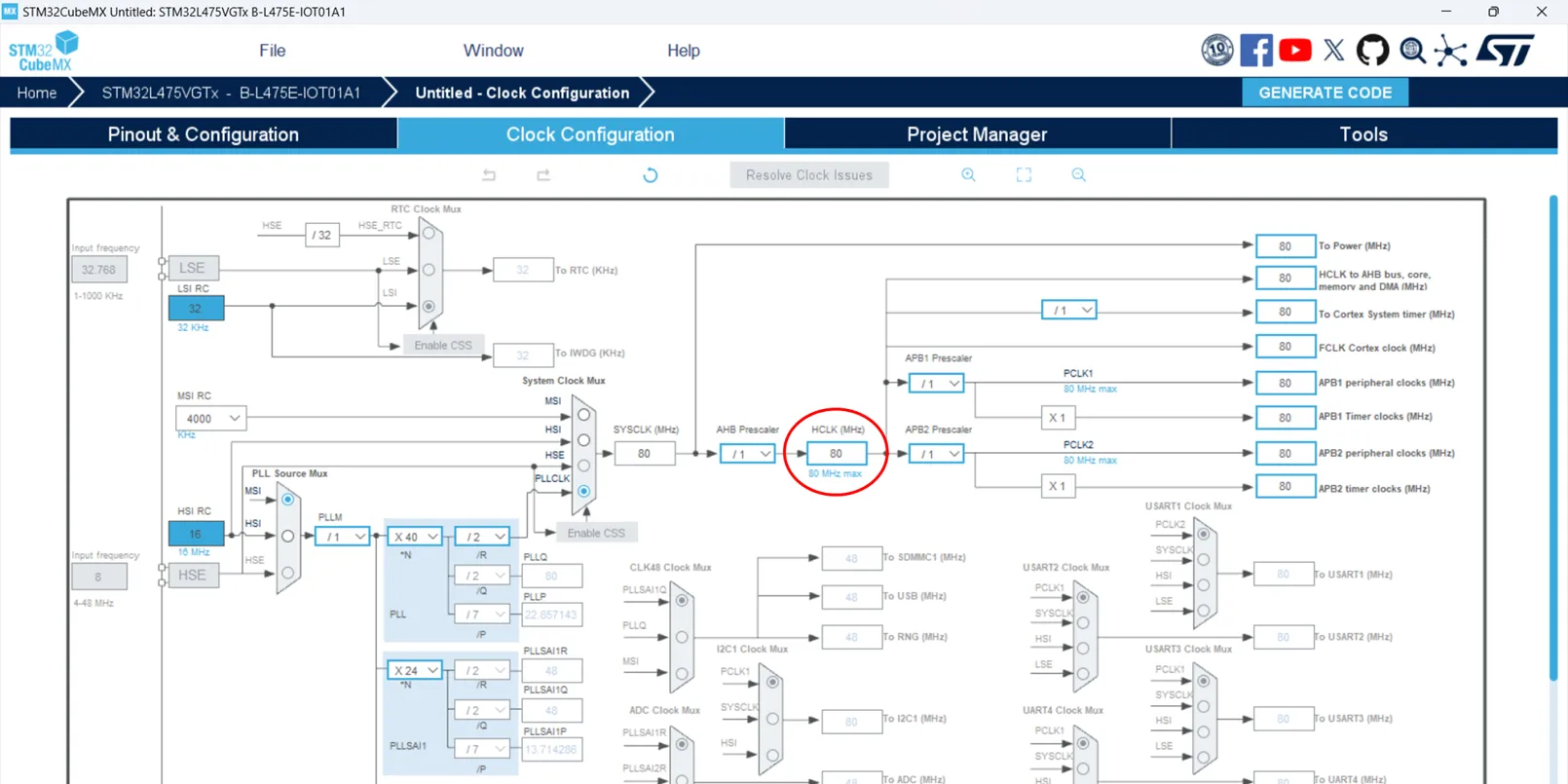The height and width of the screenshot is (784, 1568).
Task: Click the GENERATE CODE button
Action: [1325, 93]
